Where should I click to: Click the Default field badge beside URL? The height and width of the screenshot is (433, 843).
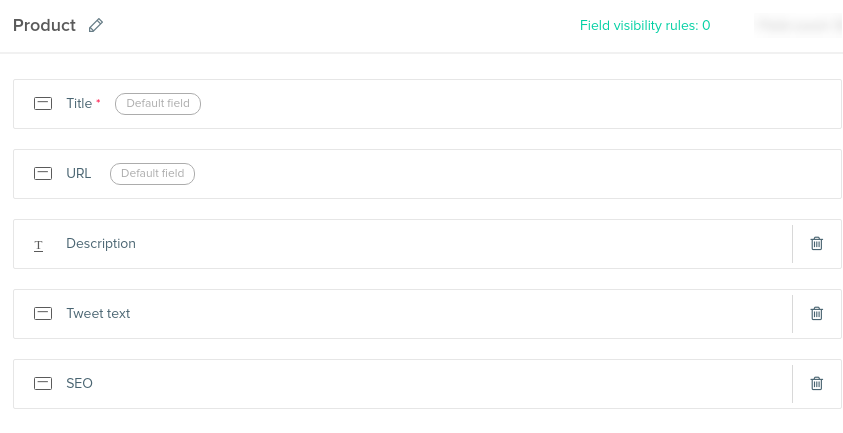(x=153, y=174)
